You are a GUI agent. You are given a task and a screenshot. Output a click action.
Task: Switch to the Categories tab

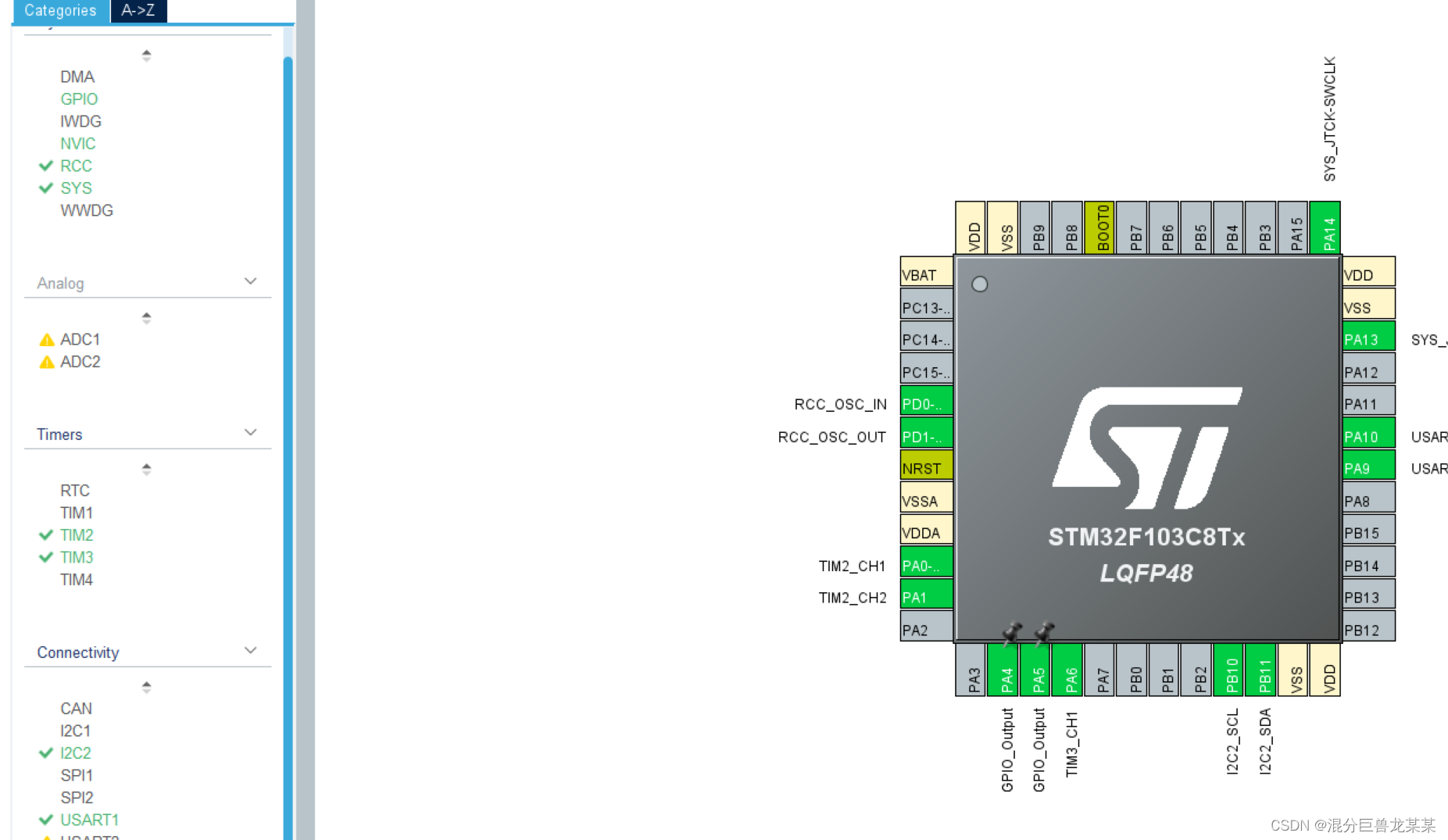tap(61, 11)
